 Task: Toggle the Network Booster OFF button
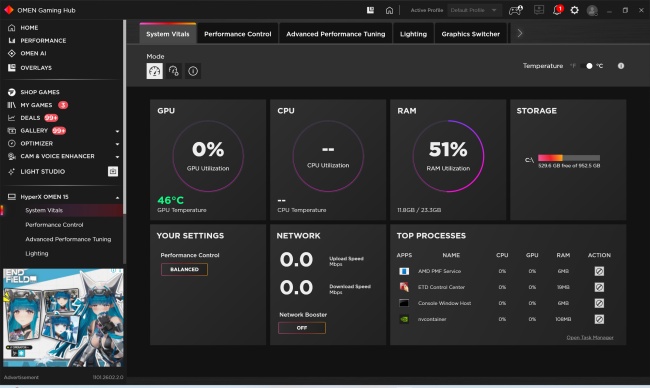coord(302,328)
